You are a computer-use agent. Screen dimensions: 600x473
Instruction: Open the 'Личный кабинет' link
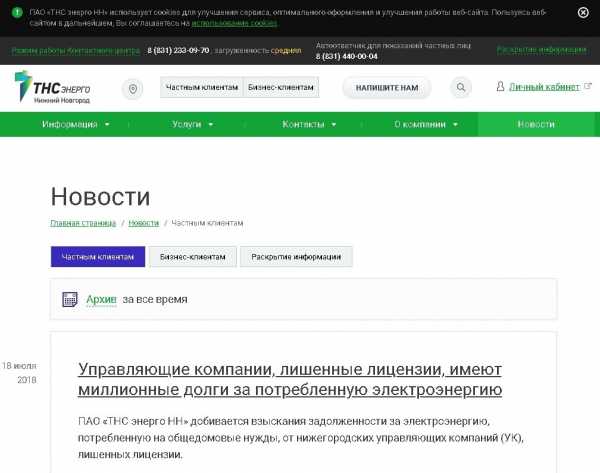pos(545,87)
